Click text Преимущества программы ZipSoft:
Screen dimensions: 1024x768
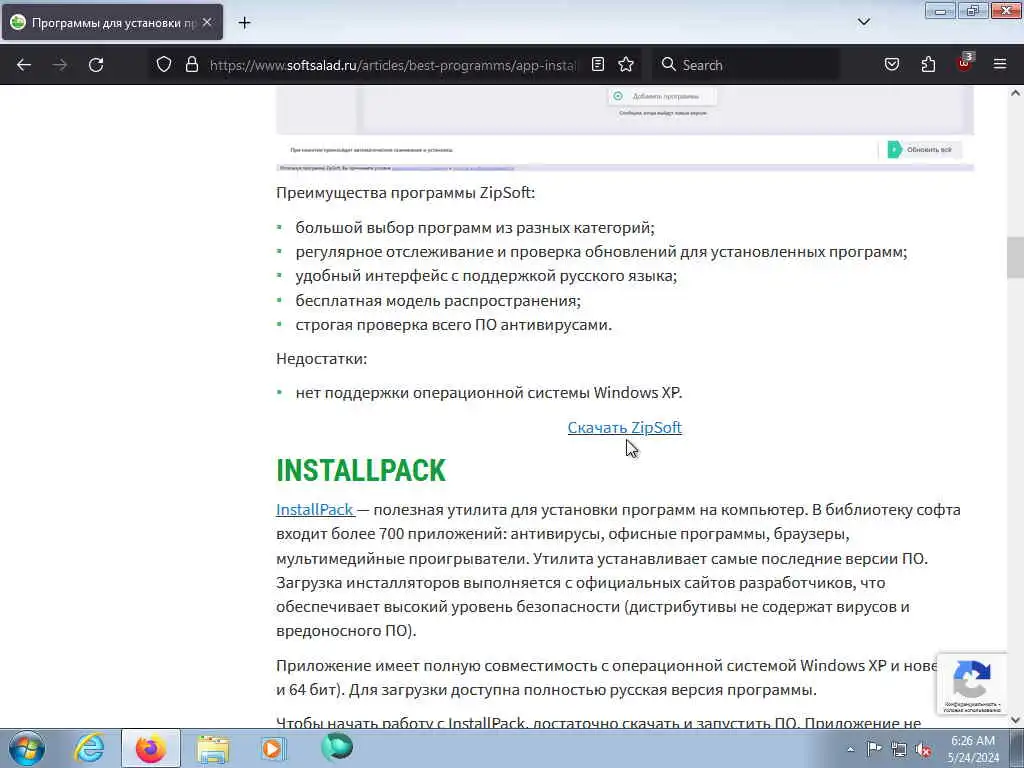[406, 193]
